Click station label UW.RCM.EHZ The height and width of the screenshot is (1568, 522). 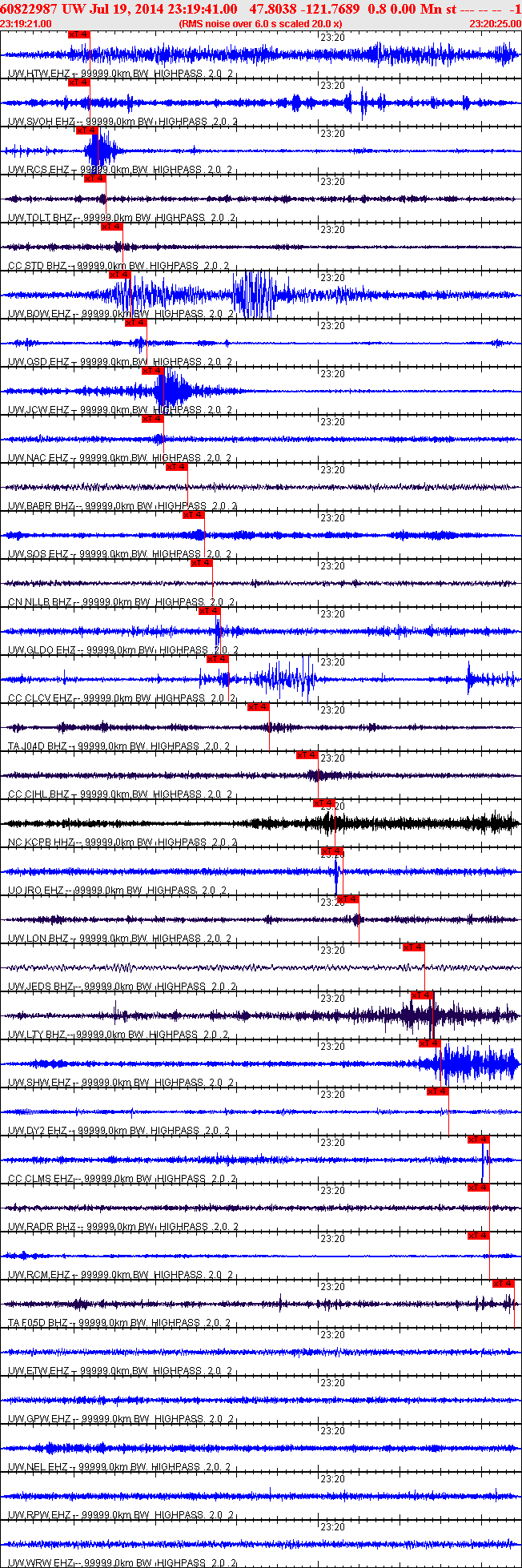39,1275
